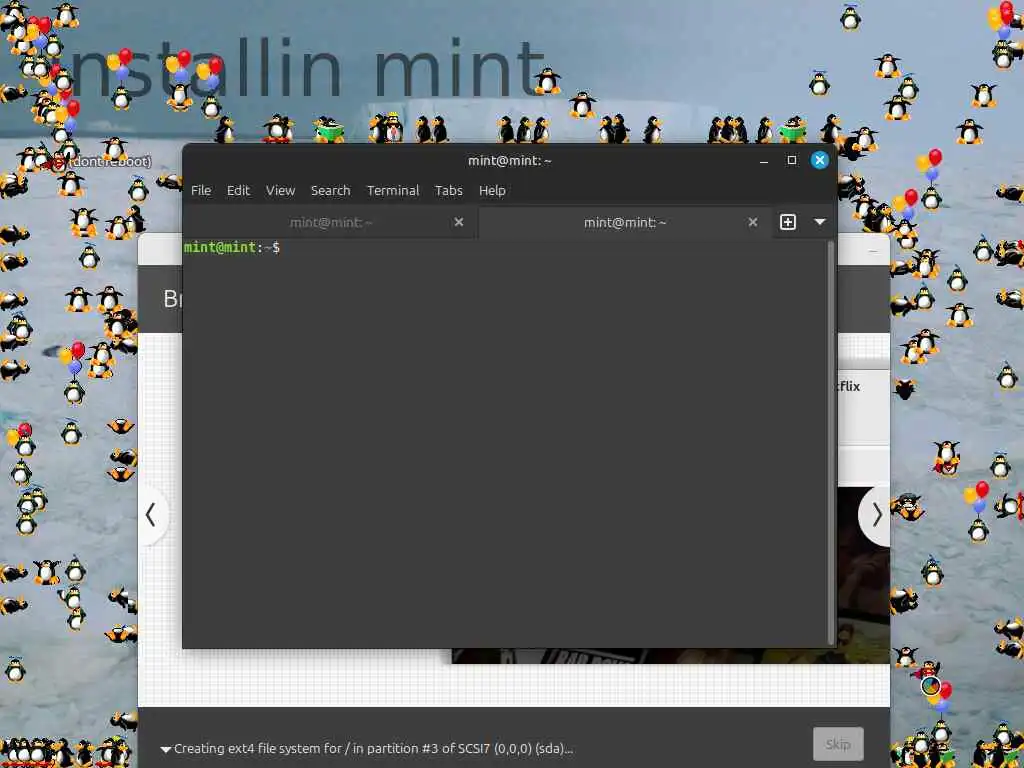Image resolution: width=1024 pixels, height=768 pixels.
Task: Maximize the terminal window
Action: point(792,160)
